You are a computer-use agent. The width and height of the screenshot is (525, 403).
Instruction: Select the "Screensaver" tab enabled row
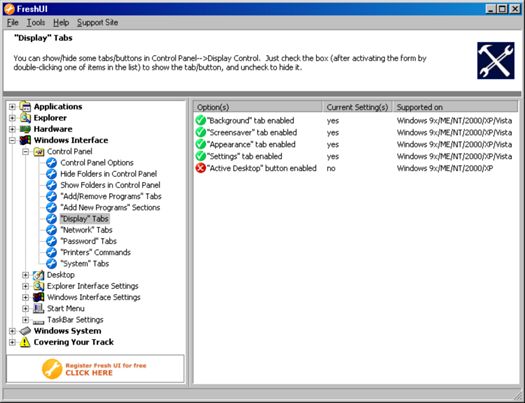(x=355, y=133)
